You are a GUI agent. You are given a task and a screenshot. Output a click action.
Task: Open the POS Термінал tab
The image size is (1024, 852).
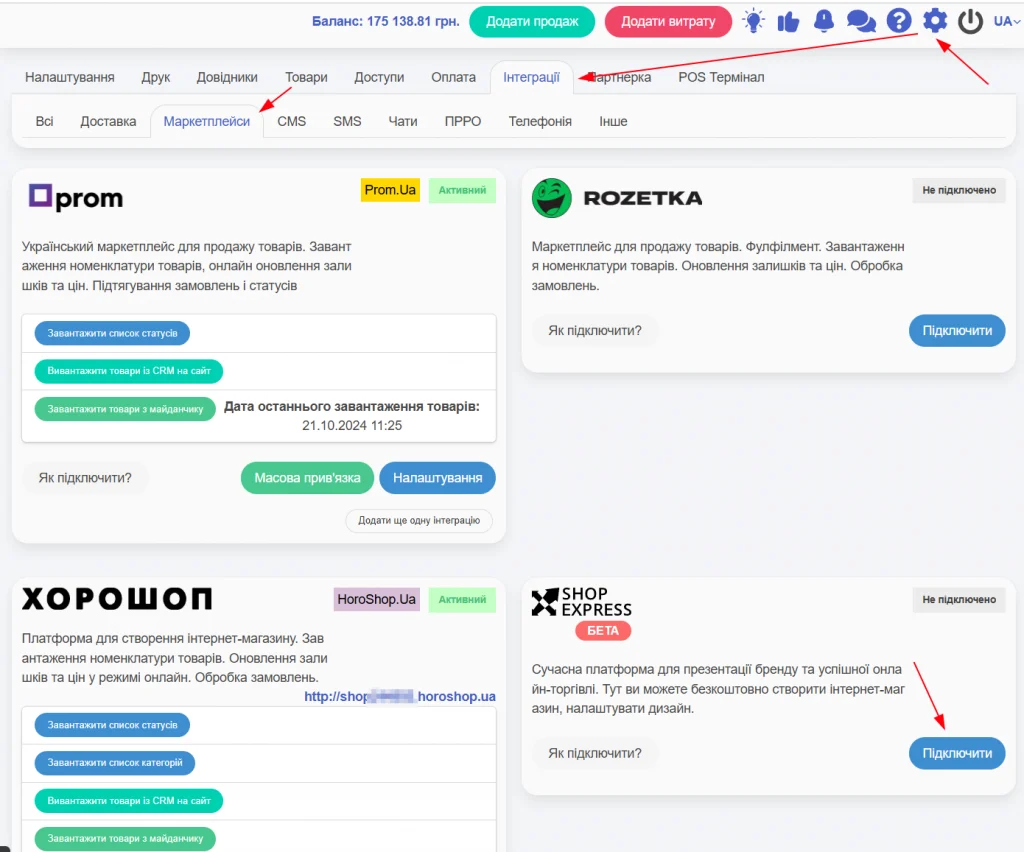pyautogui.click(x=721, y=77)
